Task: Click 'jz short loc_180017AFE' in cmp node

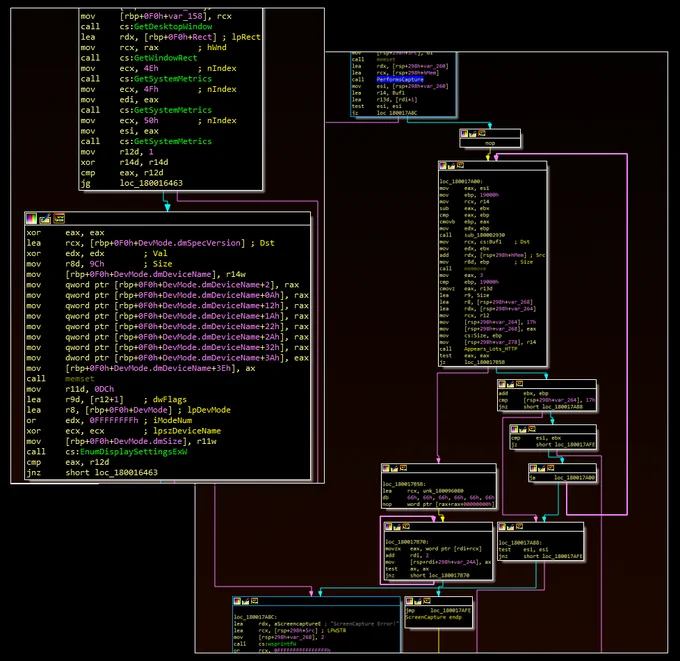Action: (553, 445)
